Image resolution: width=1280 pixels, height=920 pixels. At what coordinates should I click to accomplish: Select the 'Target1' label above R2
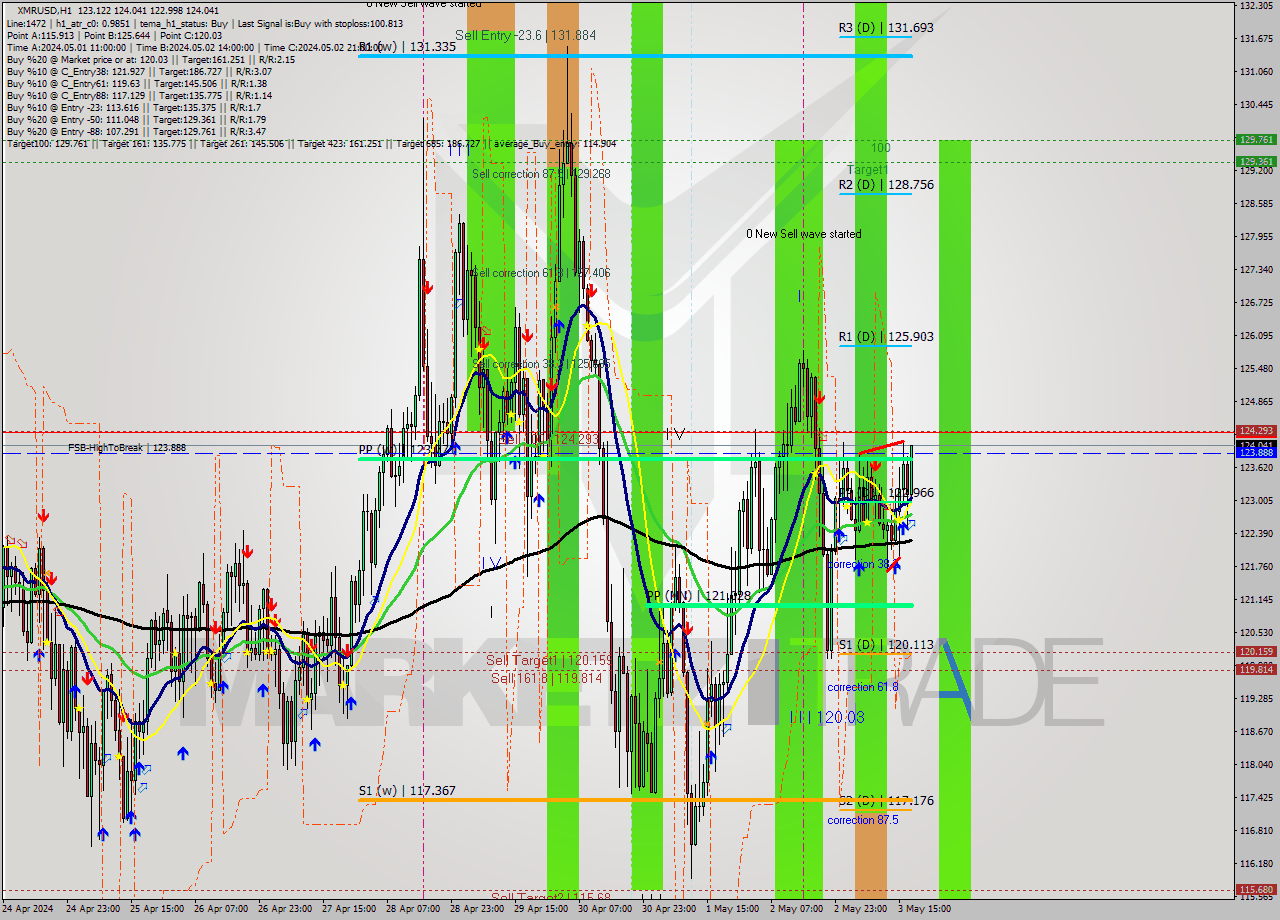(867, 170)
